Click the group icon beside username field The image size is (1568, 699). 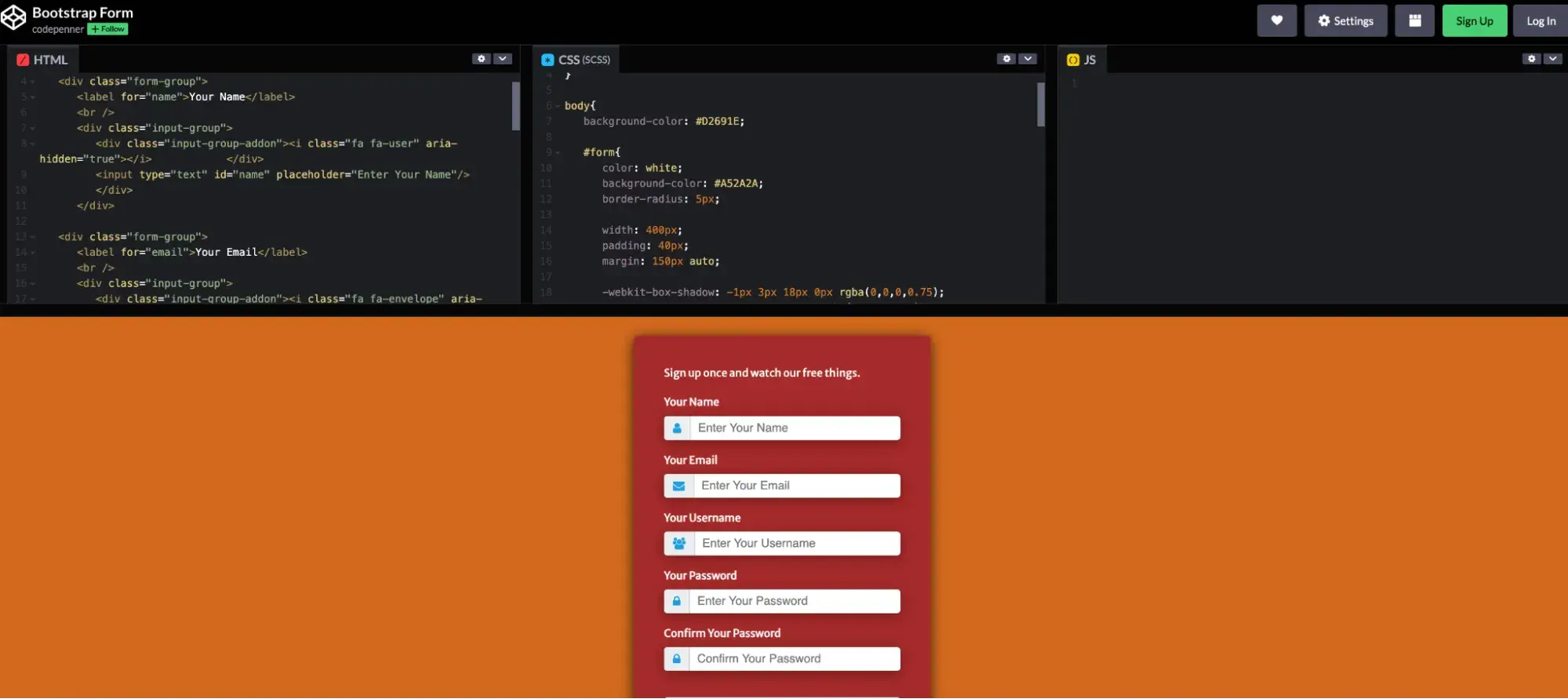[x=679, y=544]
